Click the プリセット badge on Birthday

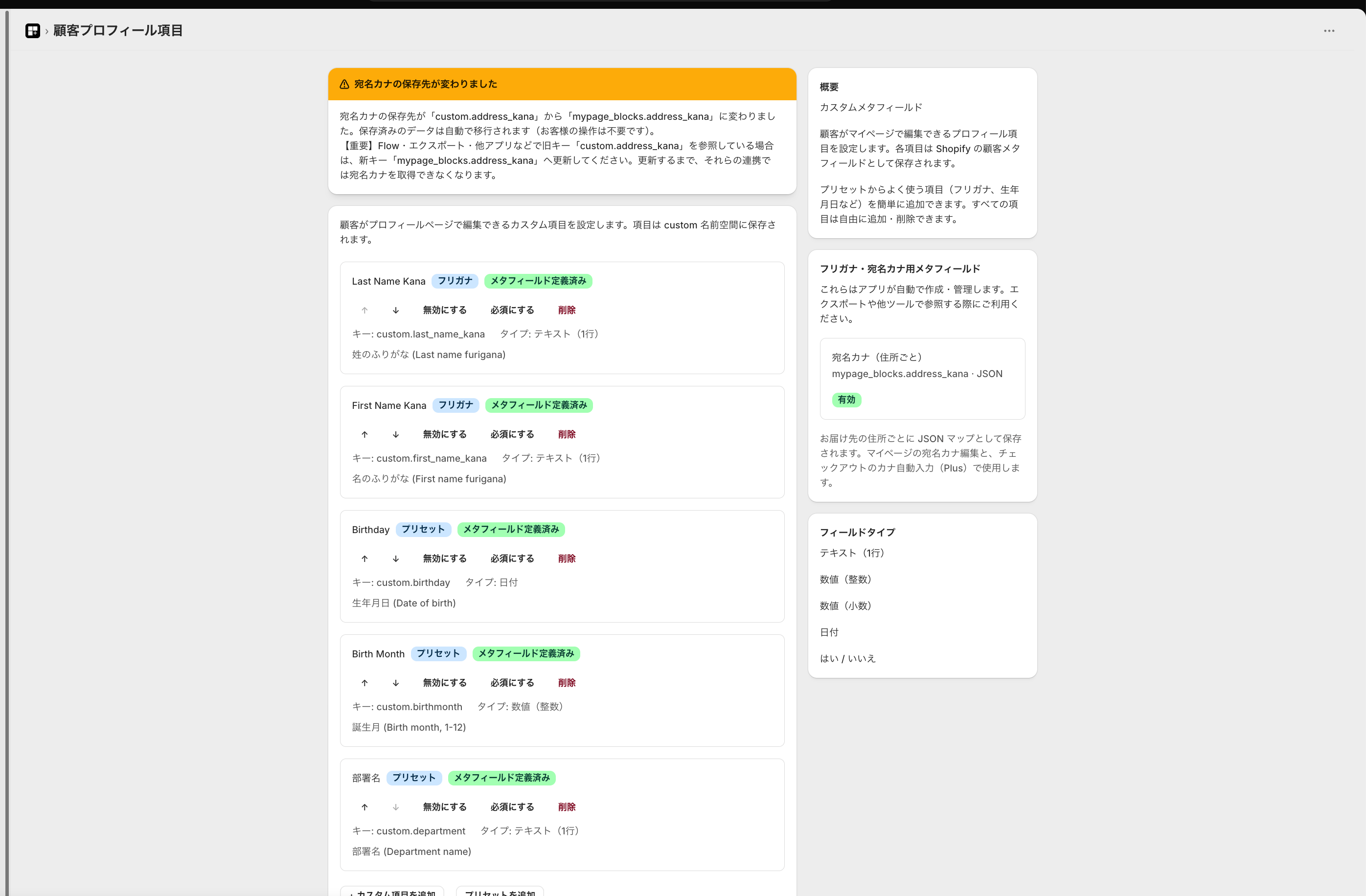(x=424, y=530)
